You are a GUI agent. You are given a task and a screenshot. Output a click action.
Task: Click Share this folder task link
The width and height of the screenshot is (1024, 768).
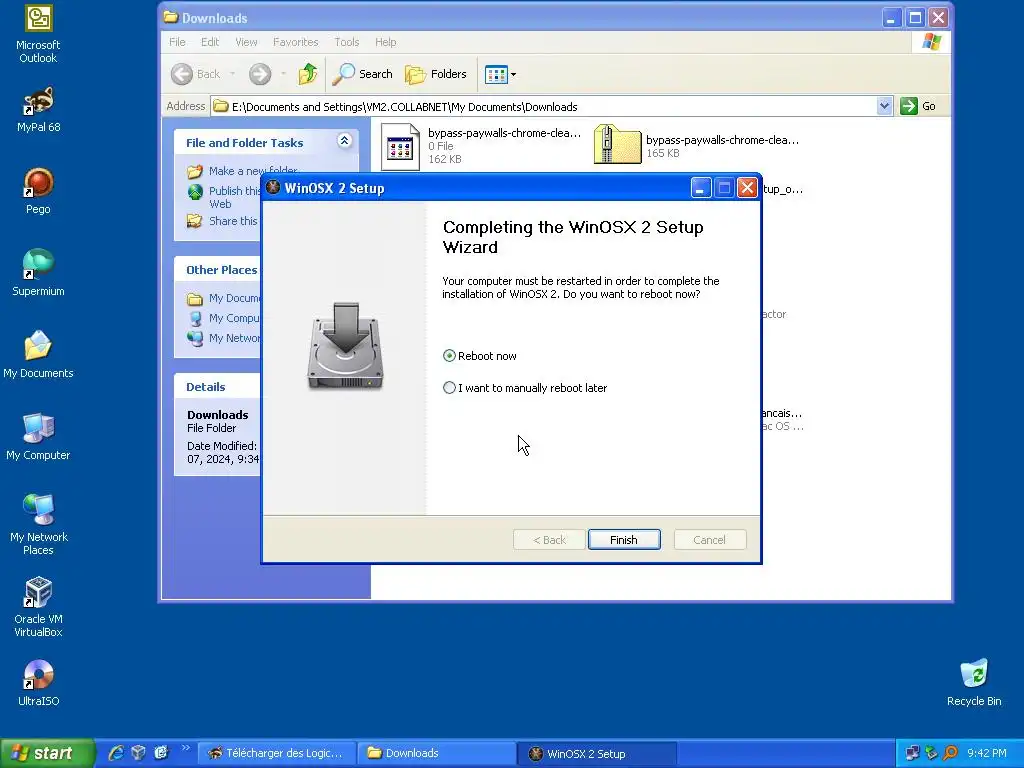[x=222, y=221]
